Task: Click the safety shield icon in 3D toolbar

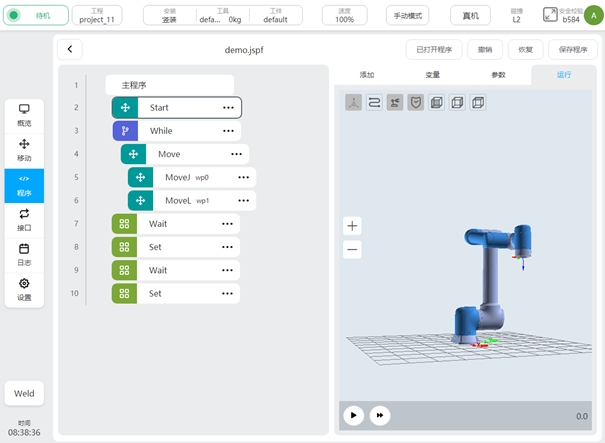Action: (x=415, y=102)
